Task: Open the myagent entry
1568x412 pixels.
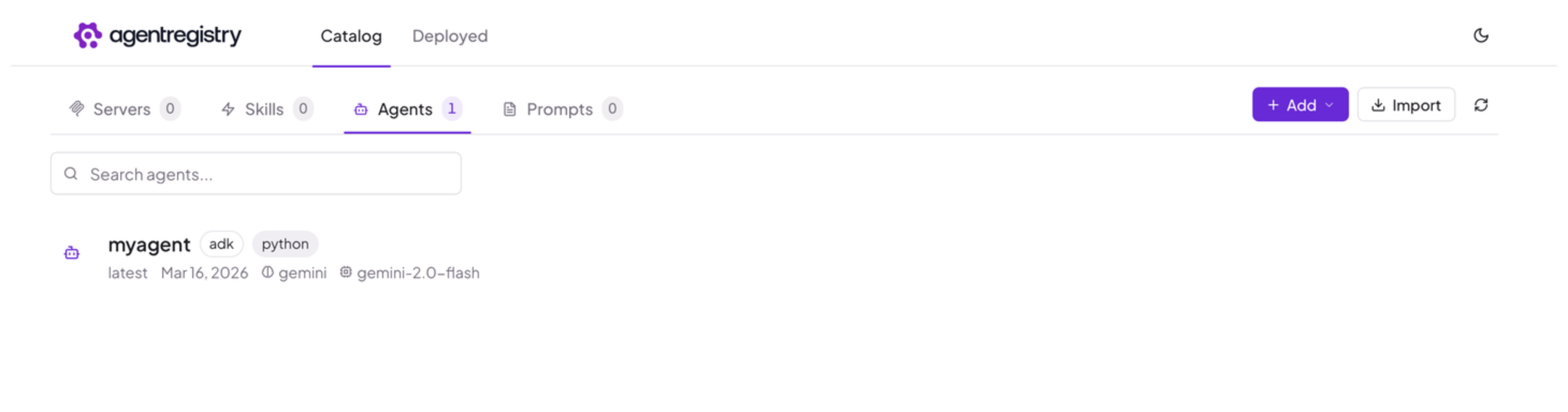Action: point(149,244)
